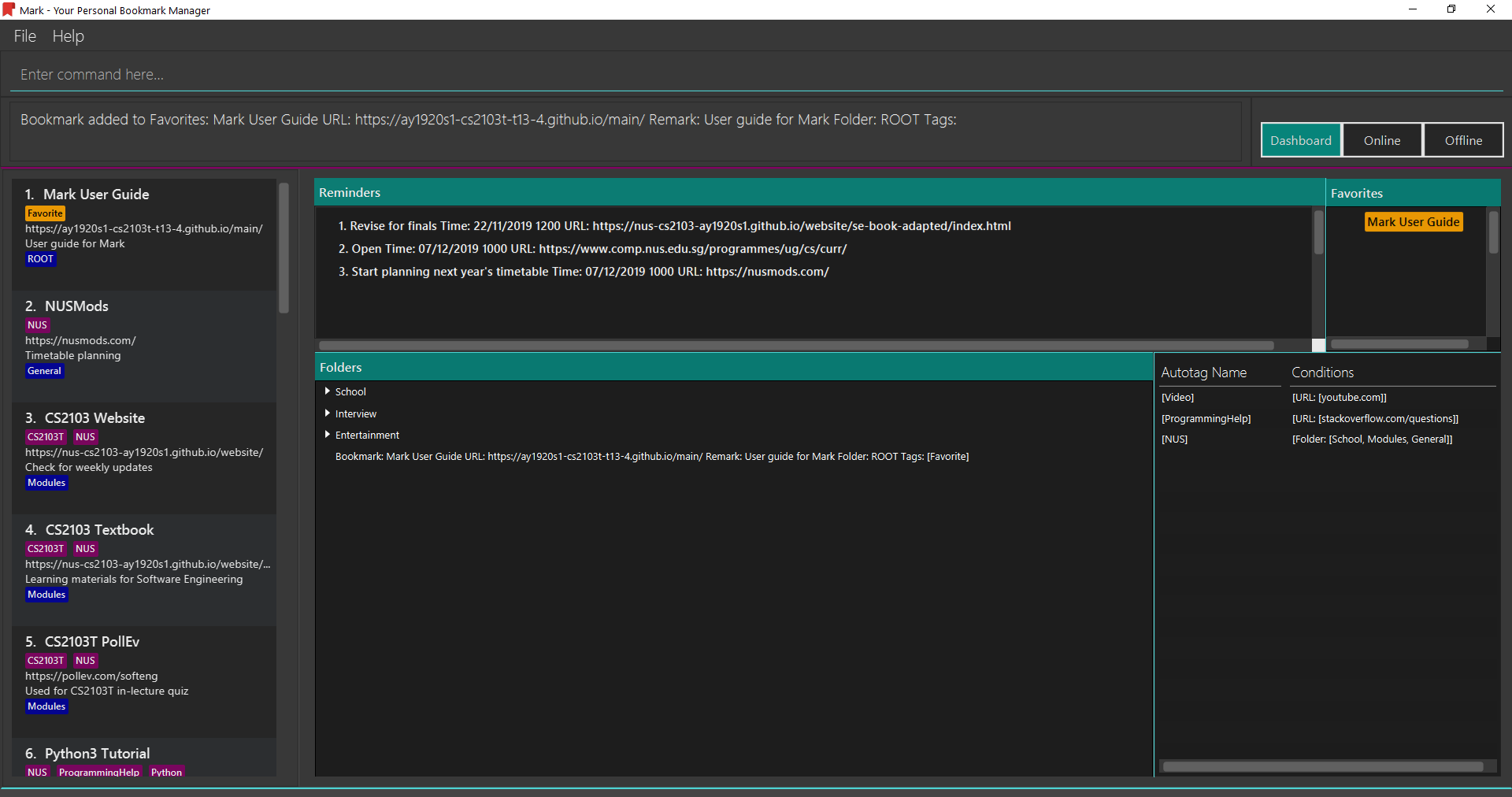The width and height of the screenshot is (1512, 797).
Task: Click the Conditions column header
Action: tap(1323, 373)
